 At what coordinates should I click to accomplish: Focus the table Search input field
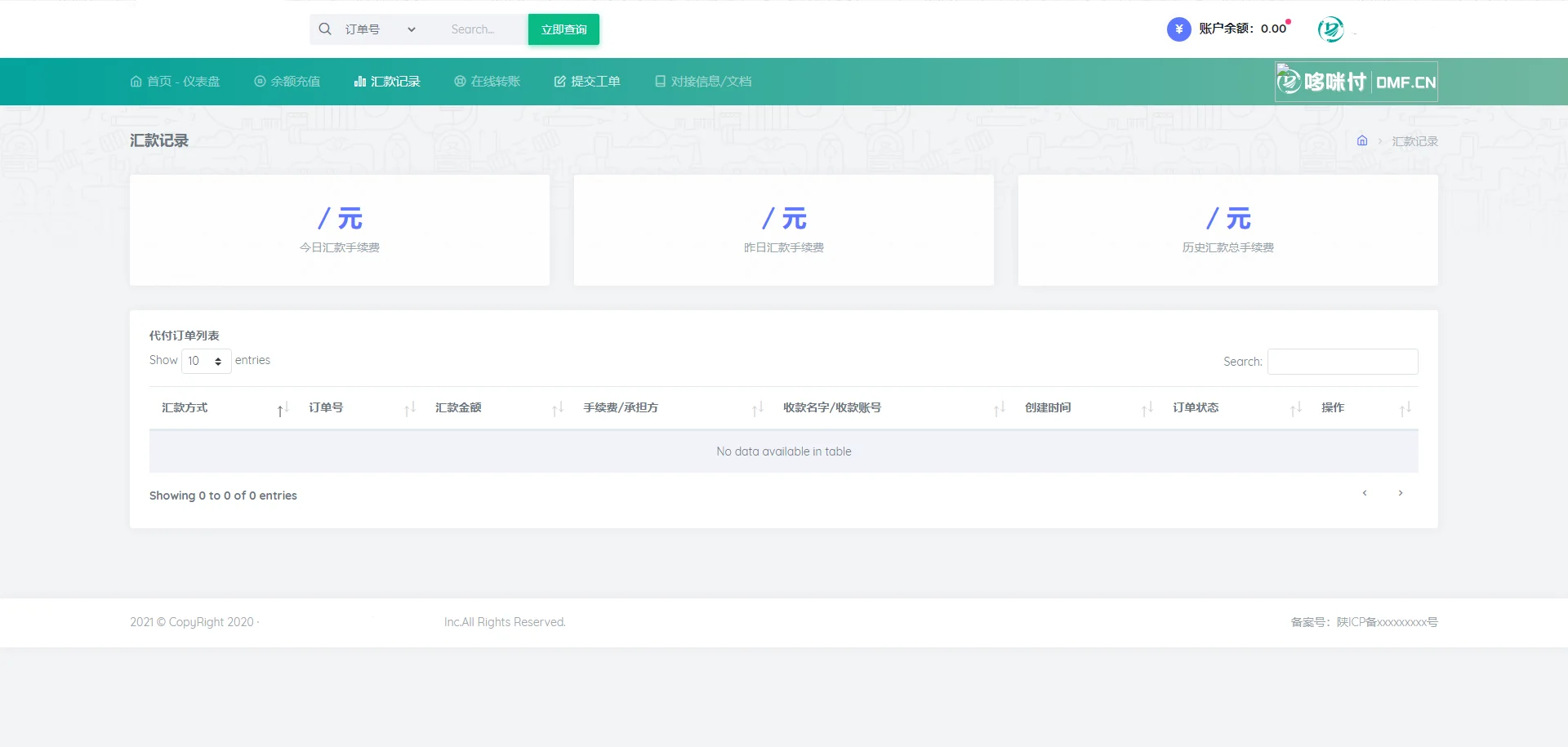(1343, 362)
